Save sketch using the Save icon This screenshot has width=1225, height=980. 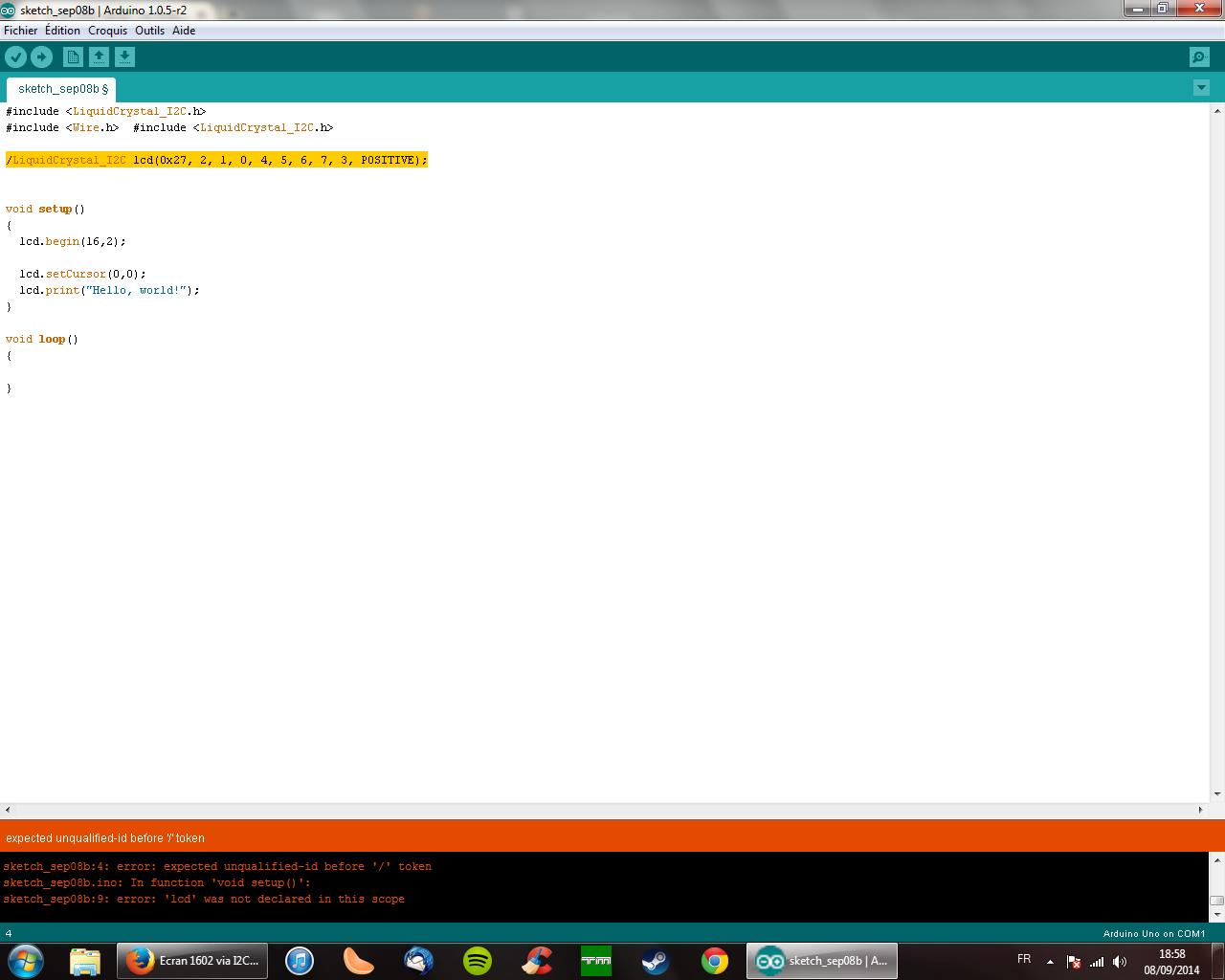click(x=124, y=57)
